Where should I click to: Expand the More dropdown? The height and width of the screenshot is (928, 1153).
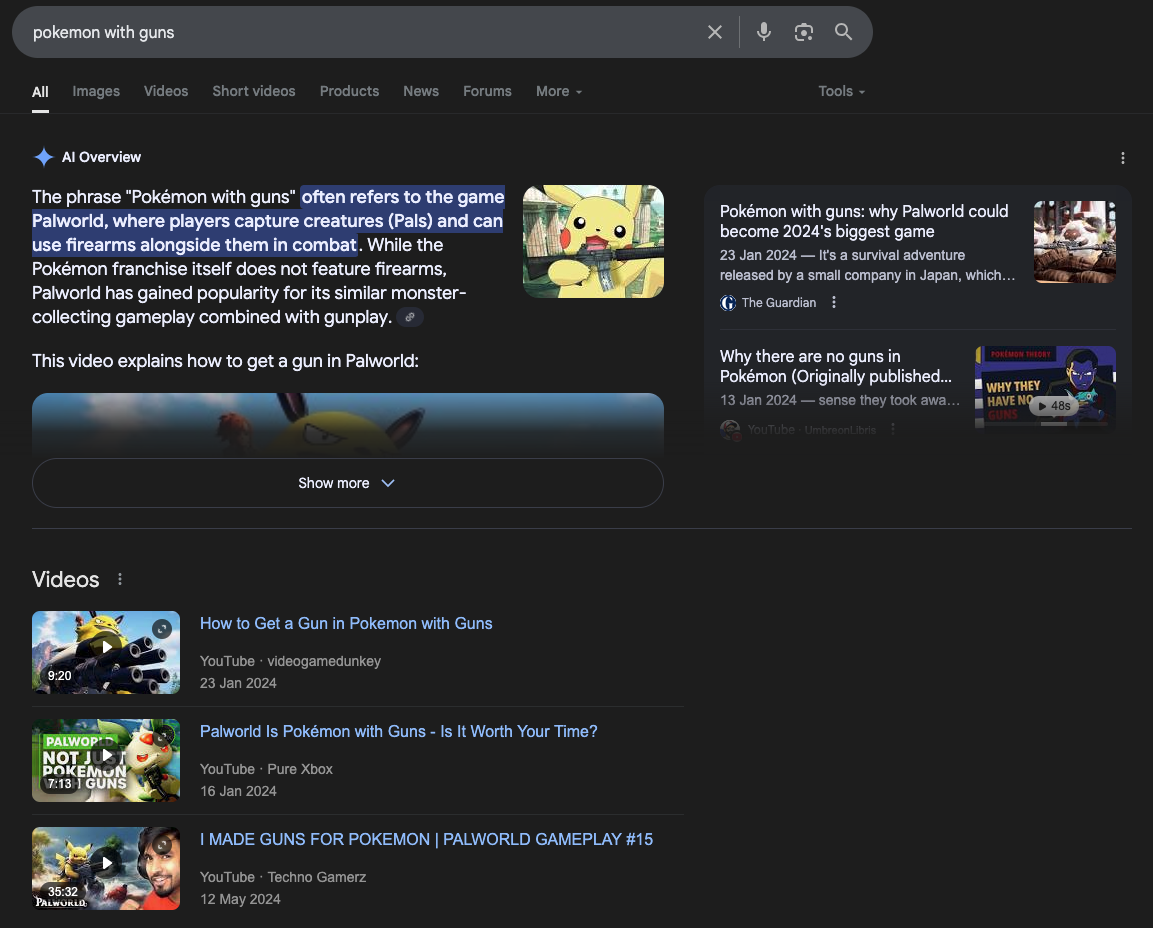[x=559, y=91]
